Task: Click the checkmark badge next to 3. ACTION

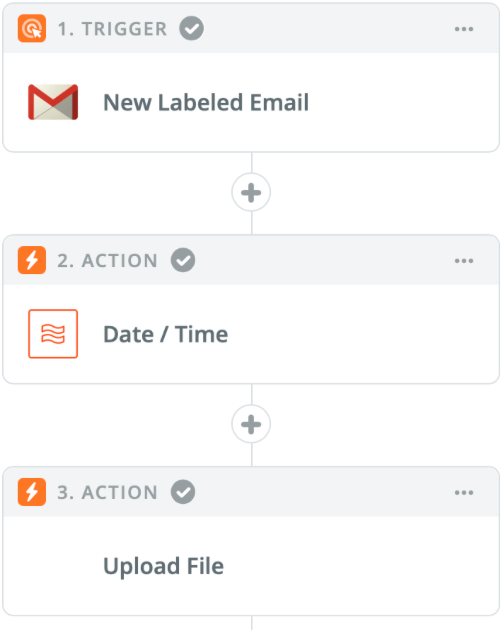Action: tap(183, 492)
